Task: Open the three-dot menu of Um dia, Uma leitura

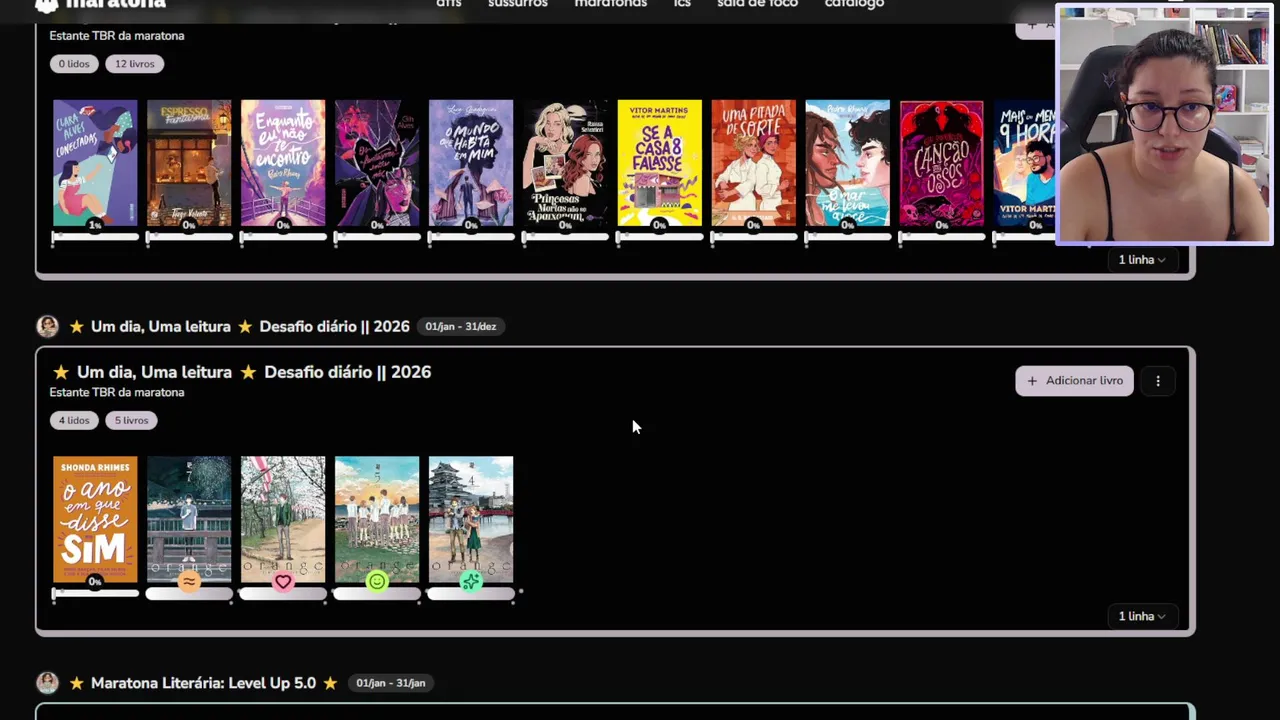Action: tap(1158, 381)
